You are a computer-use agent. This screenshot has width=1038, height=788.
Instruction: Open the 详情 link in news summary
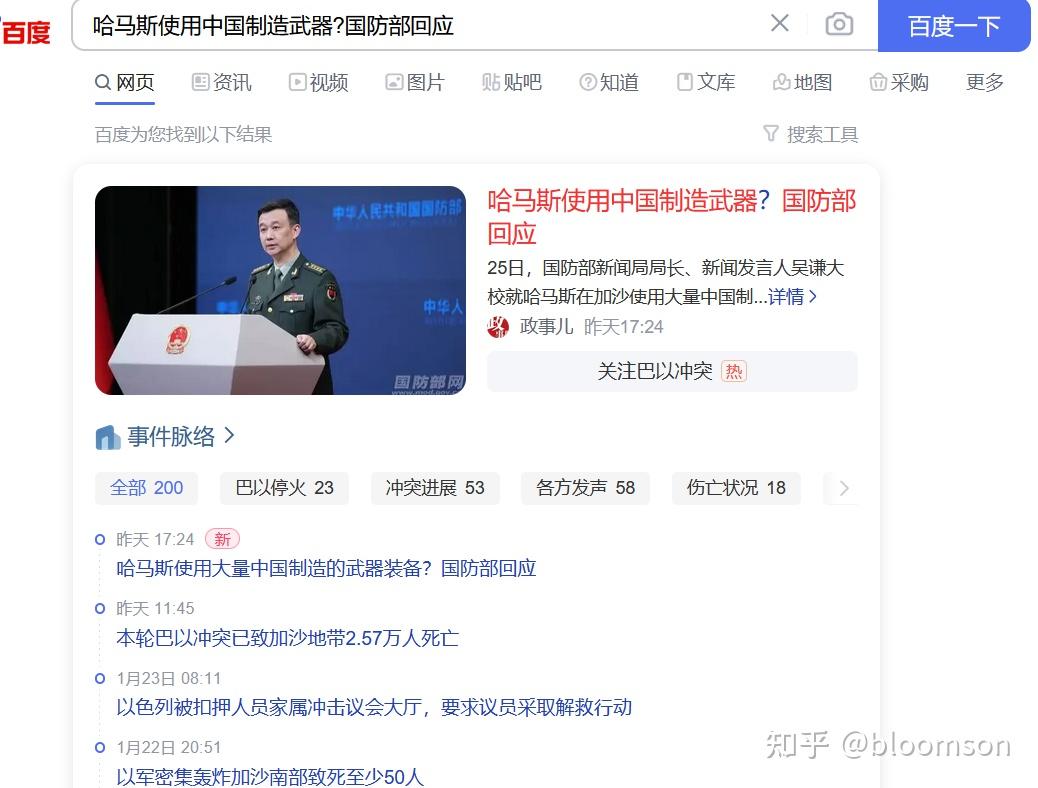tap(792, 297)
